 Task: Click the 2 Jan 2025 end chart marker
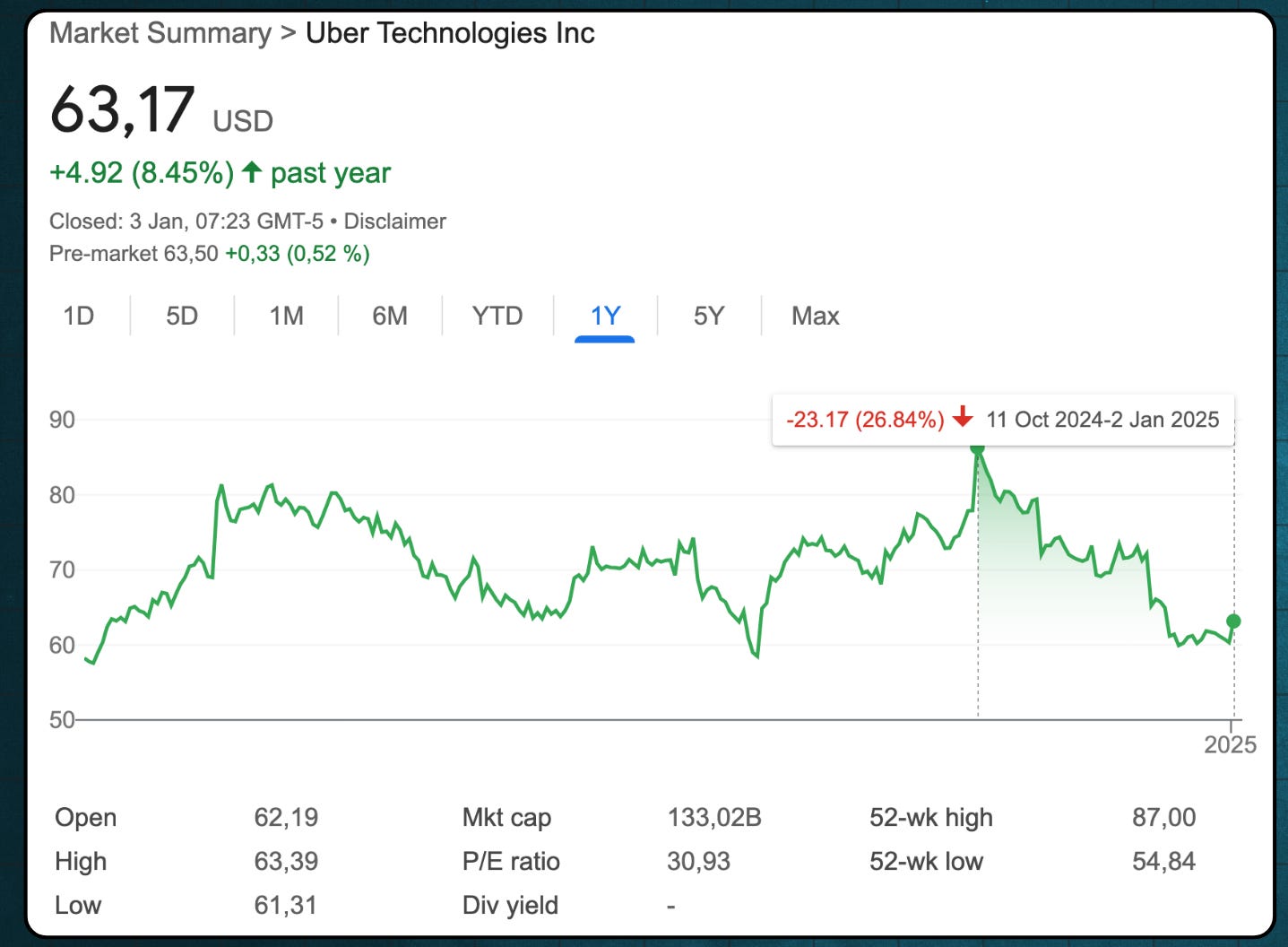[1233, 621]
